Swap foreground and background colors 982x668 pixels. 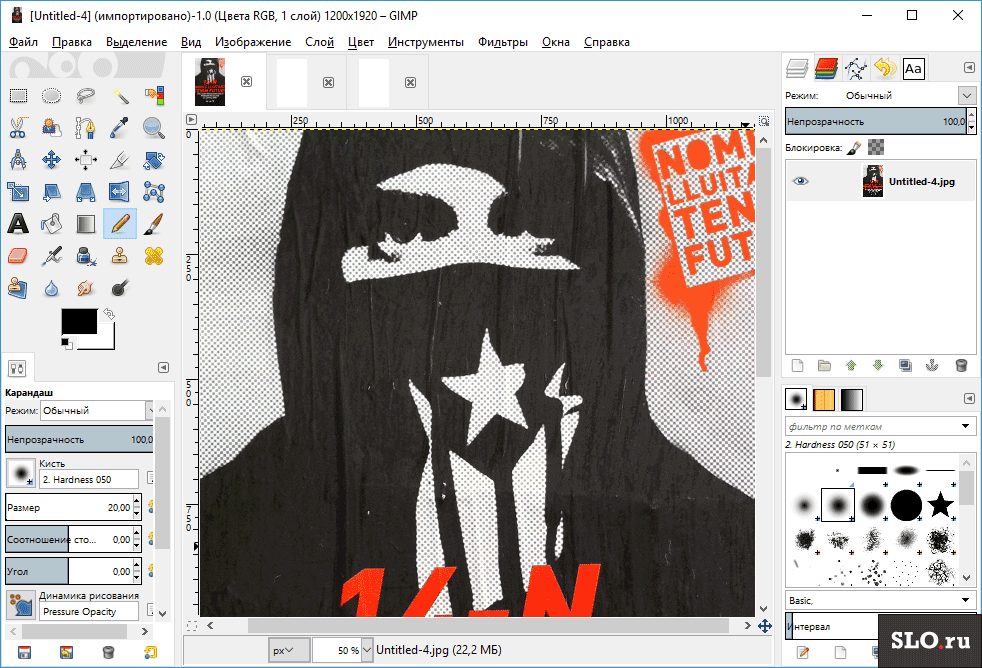(x=109, y=314)
